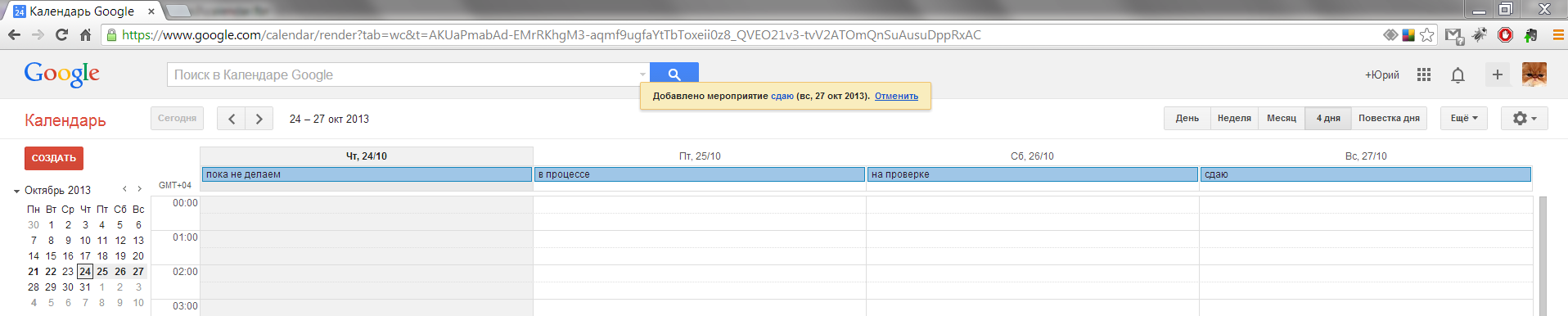
Task: Switch to Повестка дня view
Action: pos(1389,119)
